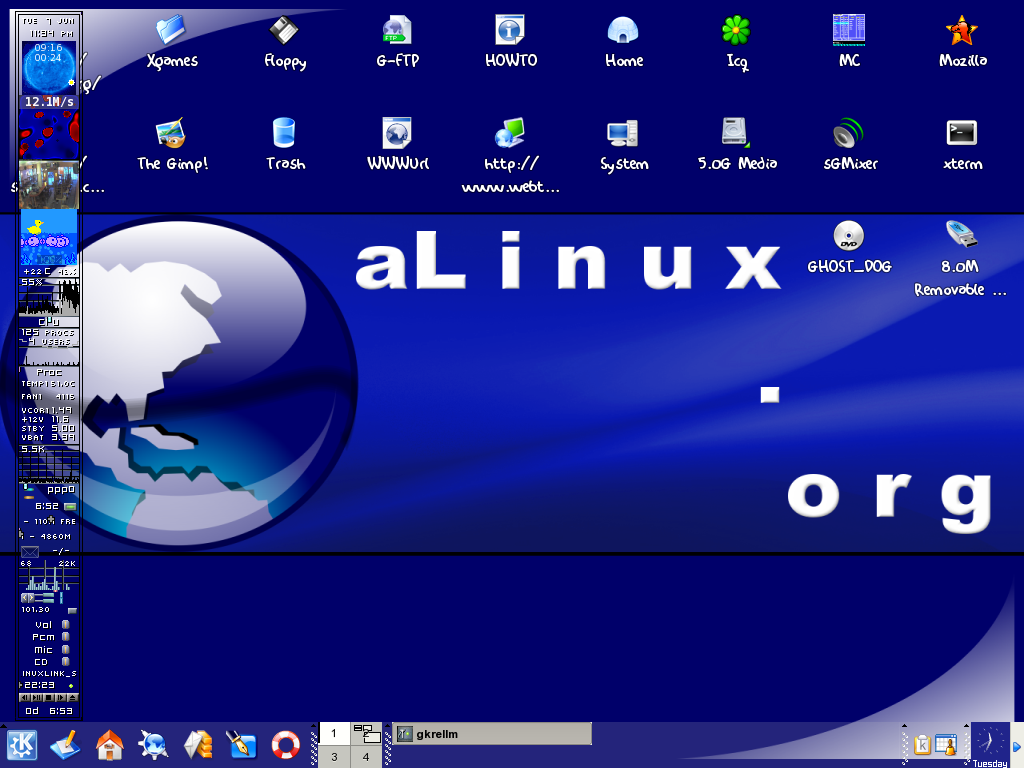The height and width of the screenshot is (768, 1024).
Task: Click the analog clock applet
Action: pos(989,742)
